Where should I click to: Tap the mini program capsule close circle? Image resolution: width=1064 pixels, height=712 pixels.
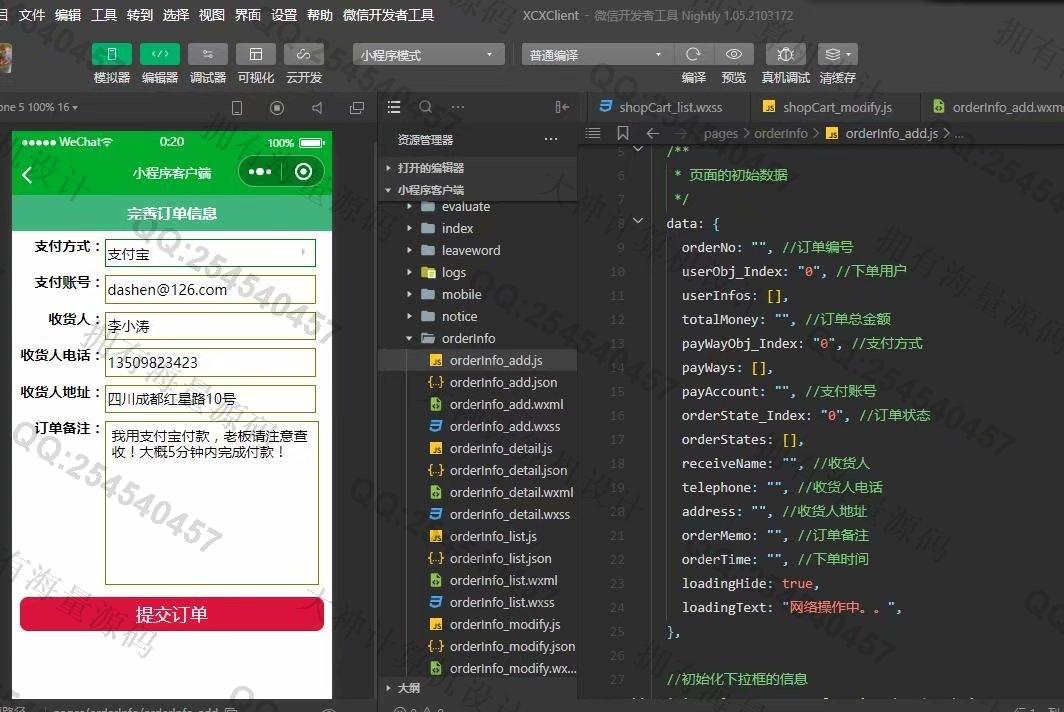(303, 172)
